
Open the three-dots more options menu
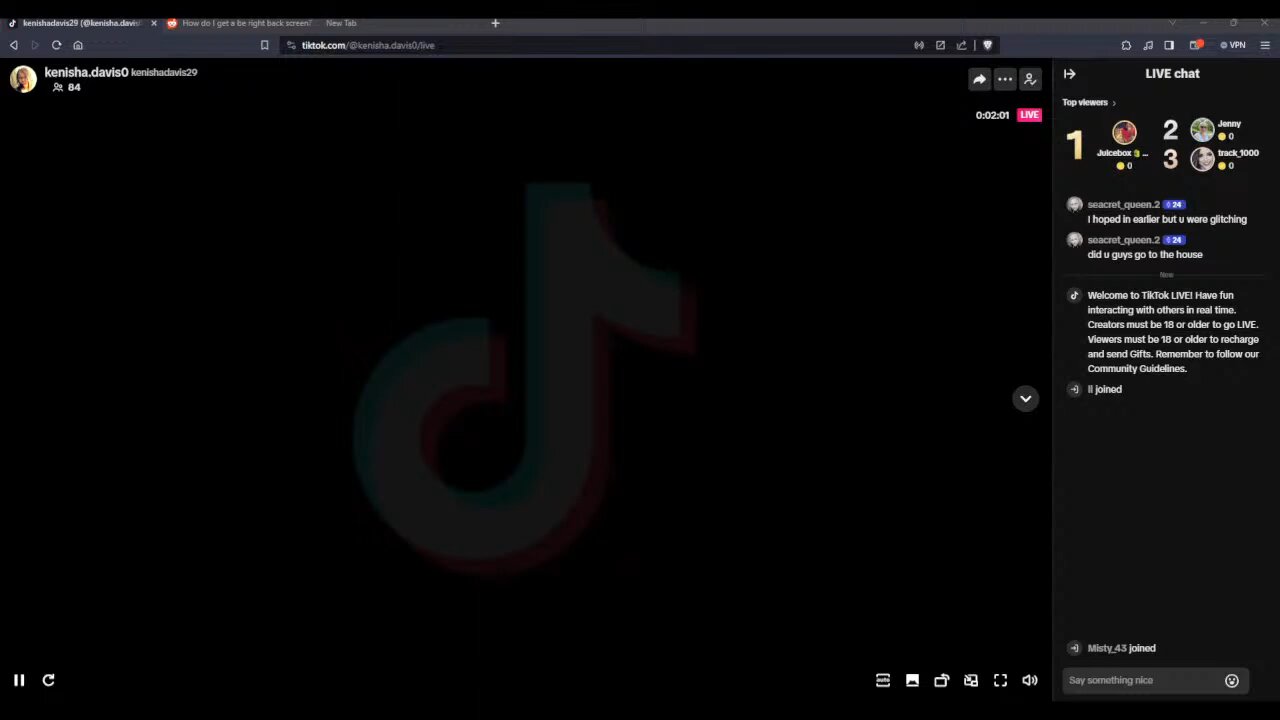pos(1005,79)
